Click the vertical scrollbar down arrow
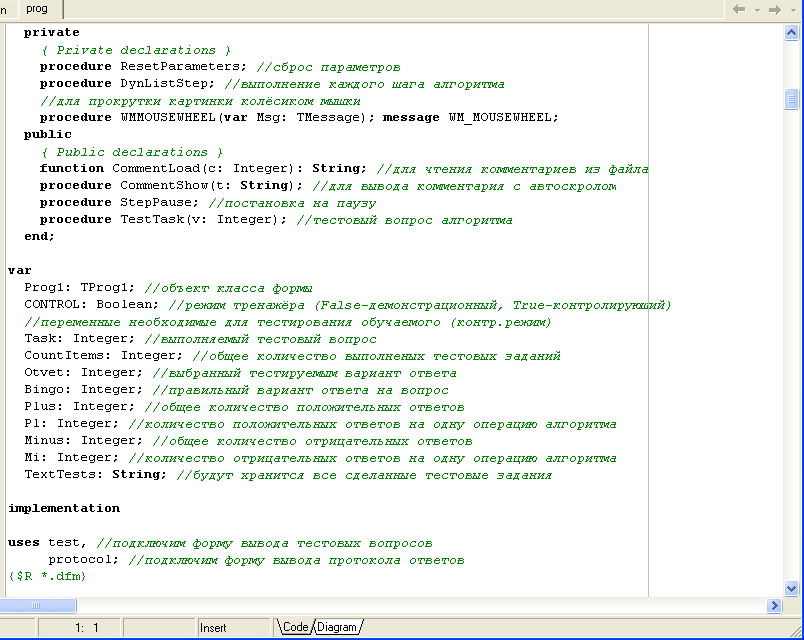The width and height of the screenshot is (804, 640). coord(792,588)
